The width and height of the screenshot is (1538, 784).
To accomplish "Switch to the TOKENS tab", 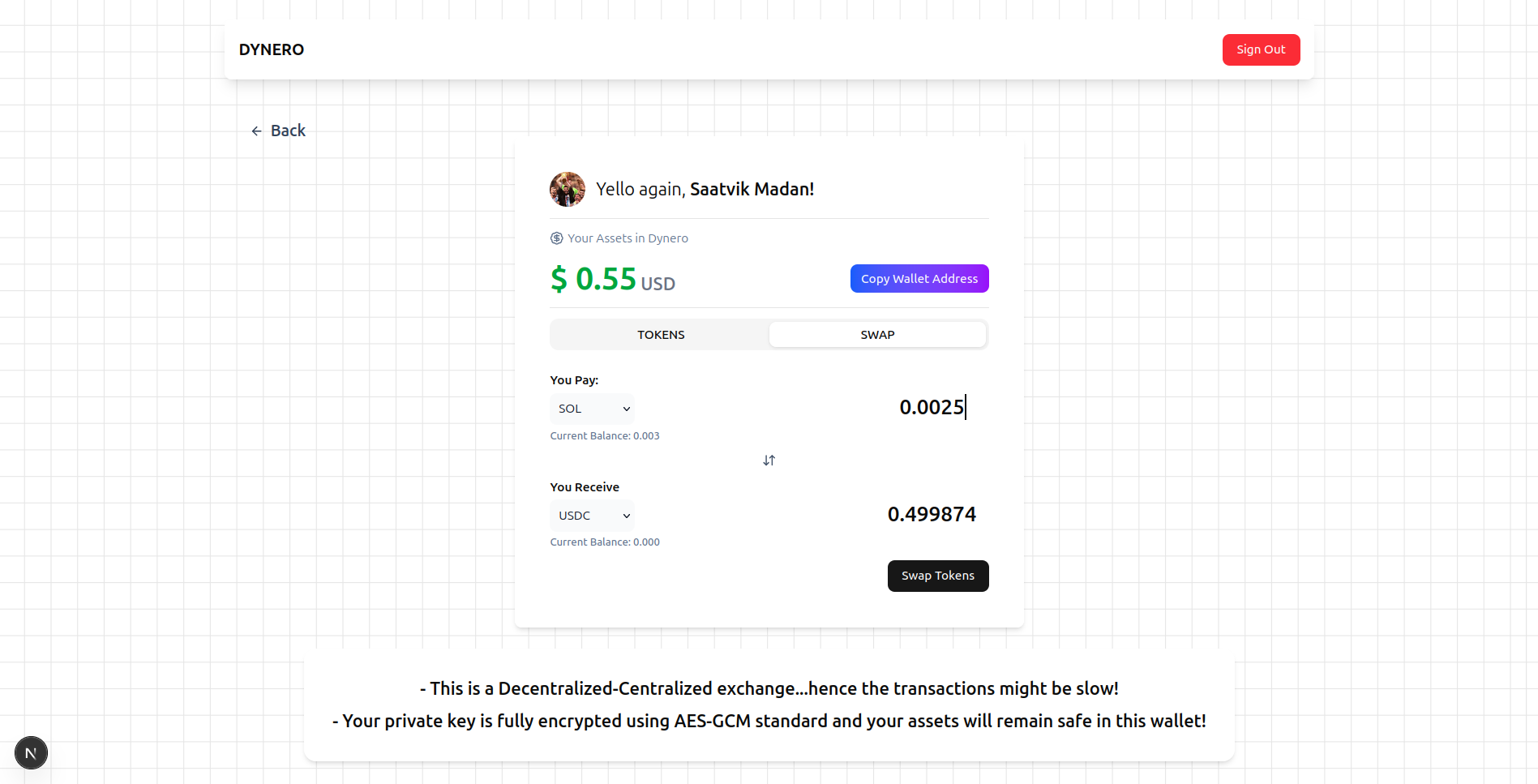I will point(660,335).
